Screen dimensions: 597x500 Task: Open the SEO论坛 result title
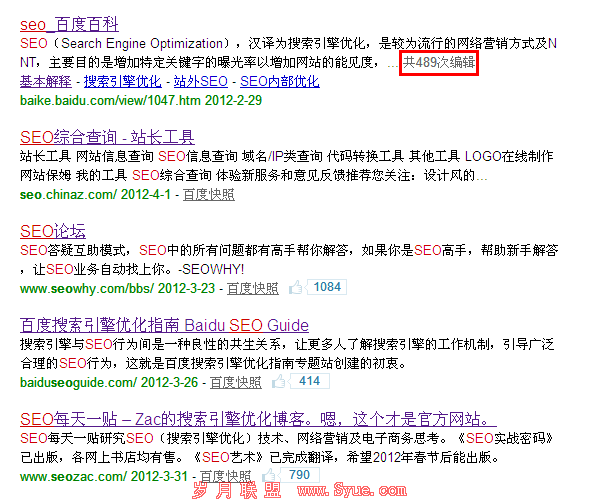(53, 231)
